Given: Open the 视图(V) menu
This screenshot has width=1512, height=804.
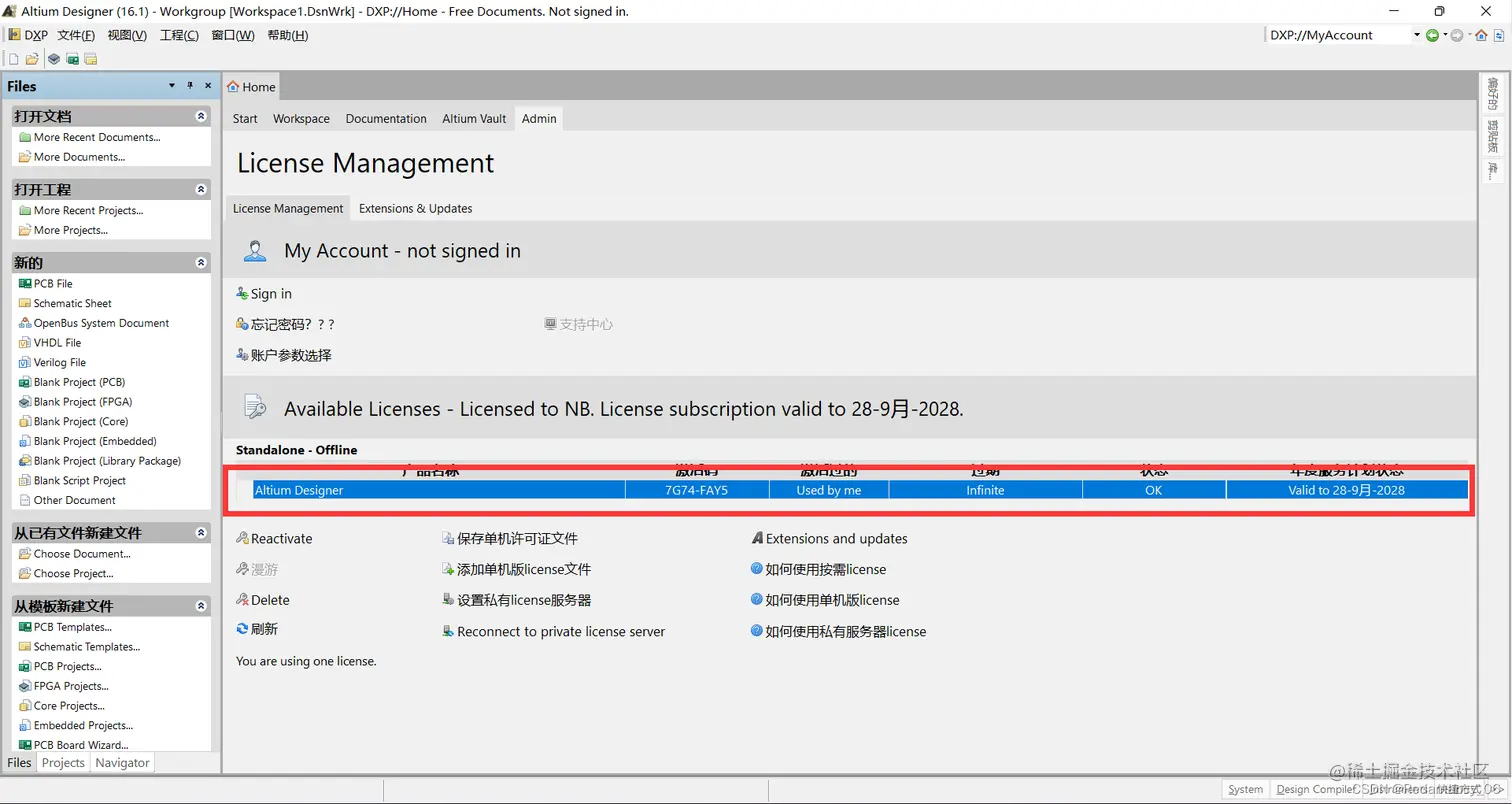Looking at the screenshot, I should click(x=127, y=35).
